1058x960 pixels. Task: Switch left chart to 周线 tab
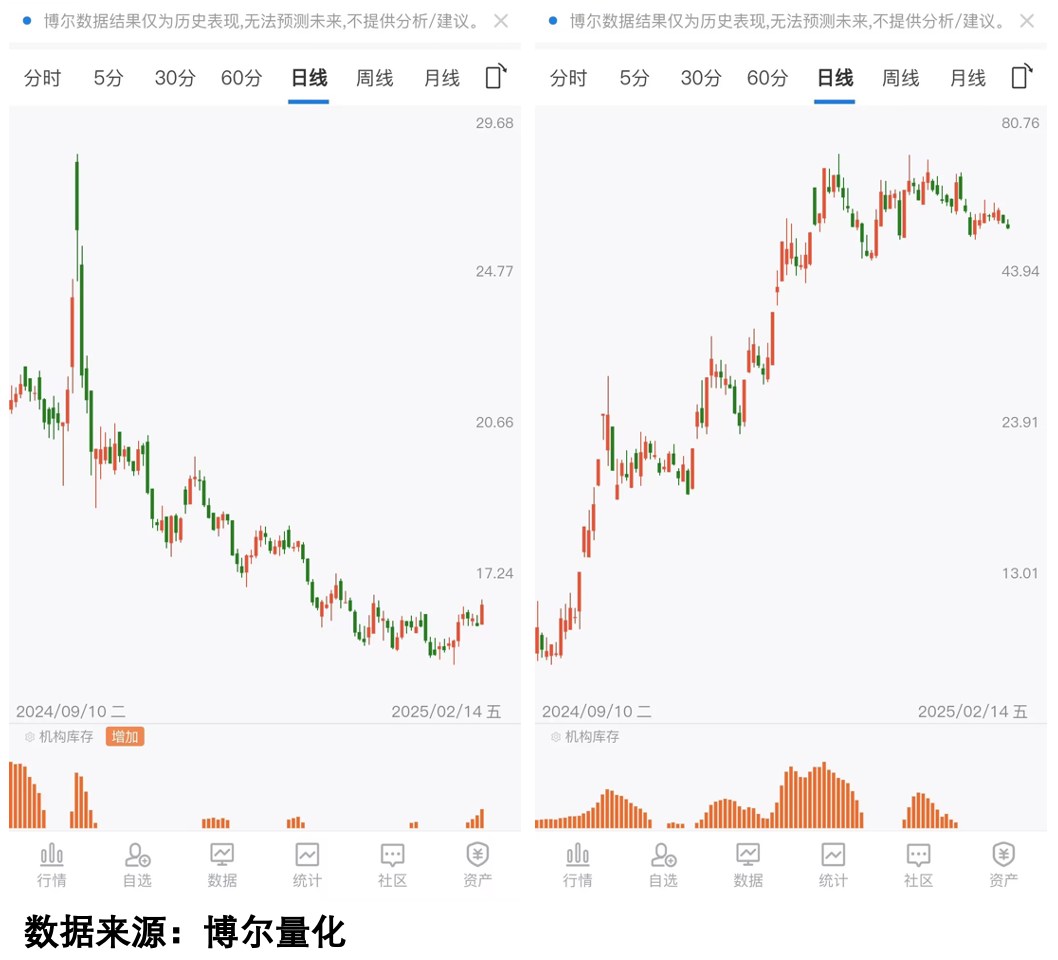click(x=375, y=78)
